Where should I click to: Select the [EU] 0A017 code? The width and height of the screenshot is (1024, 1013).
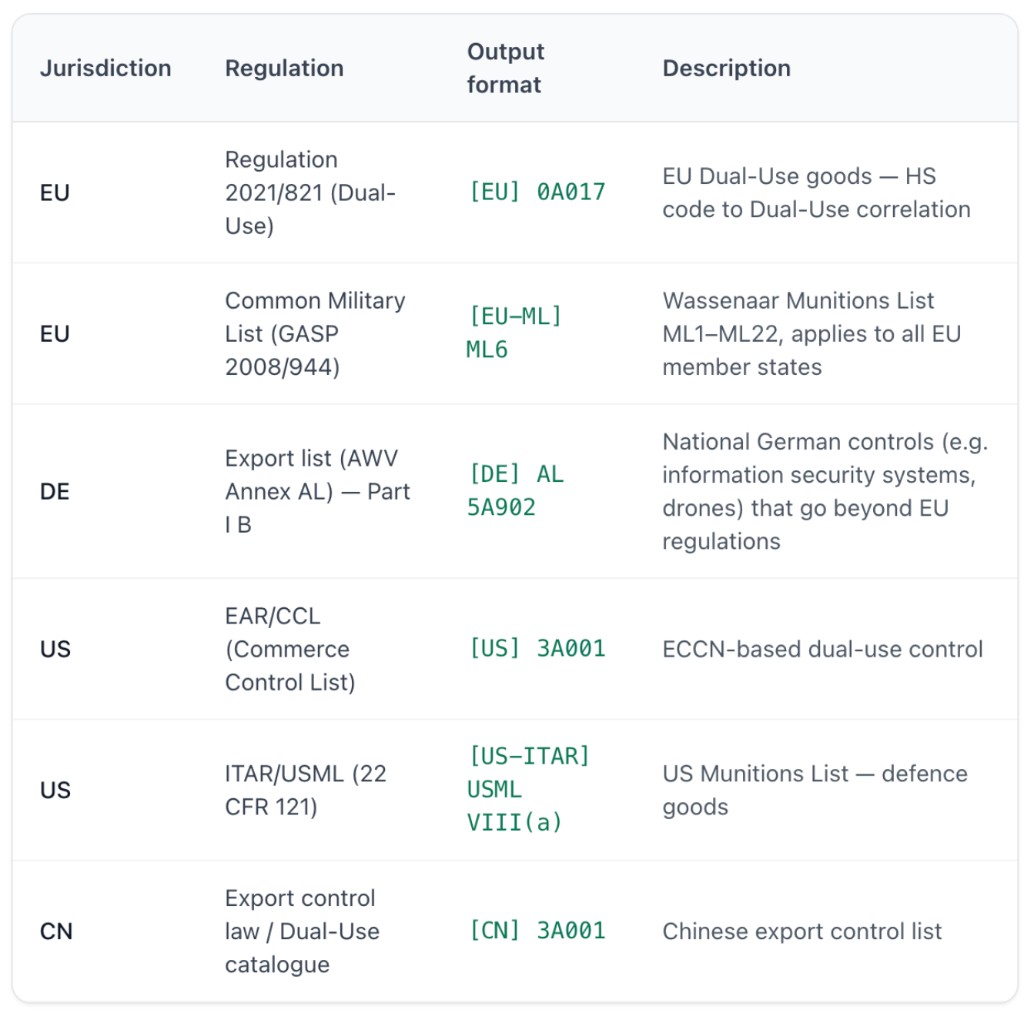point(537,192)
